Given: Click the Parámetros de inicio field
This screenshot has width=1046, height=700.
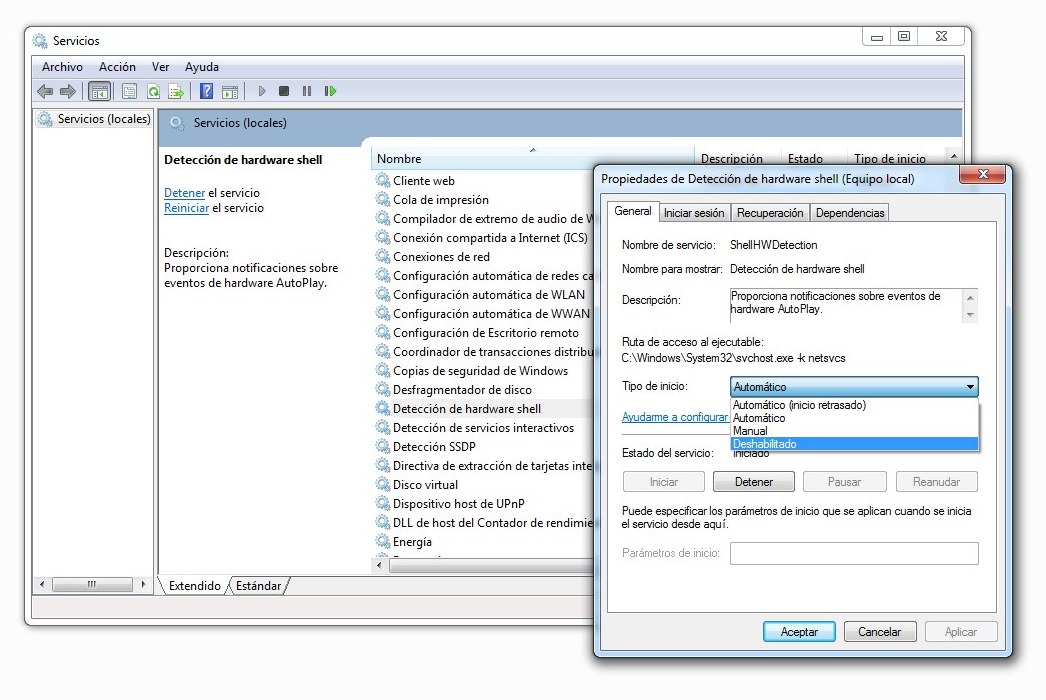Looking at the screenshot, I should (854, 553).
